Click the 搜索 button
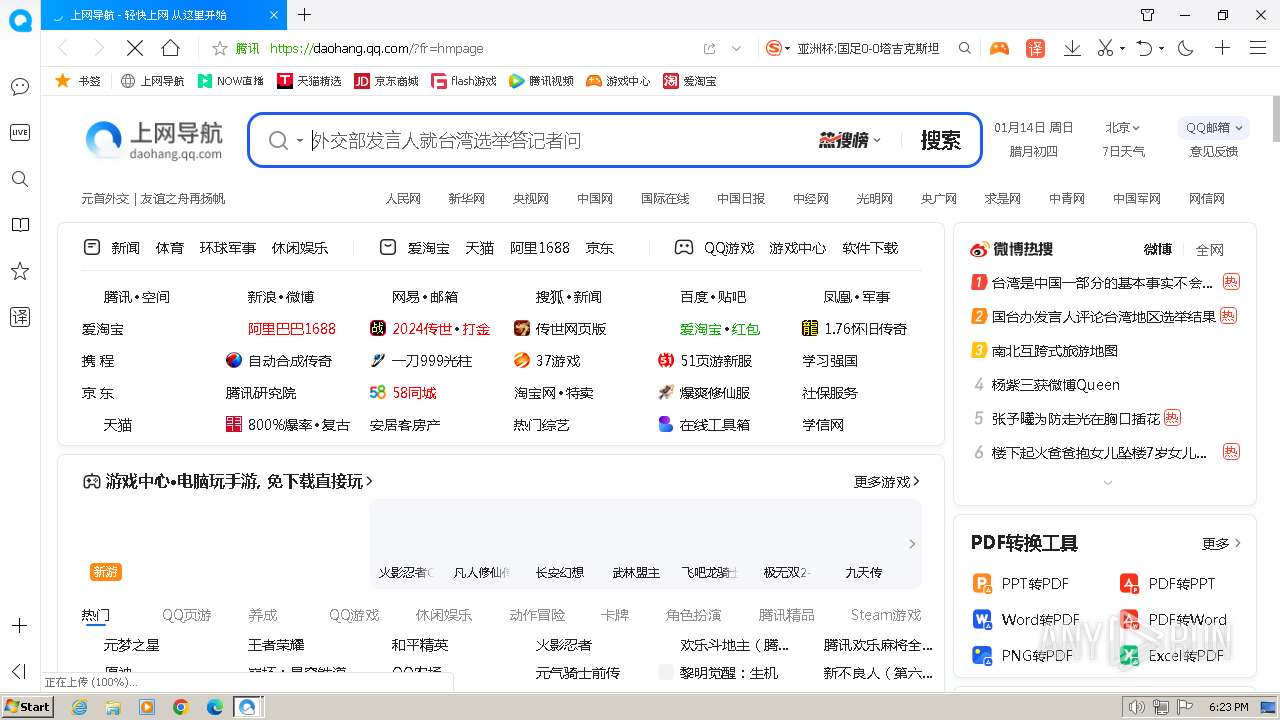 point(940,141)
